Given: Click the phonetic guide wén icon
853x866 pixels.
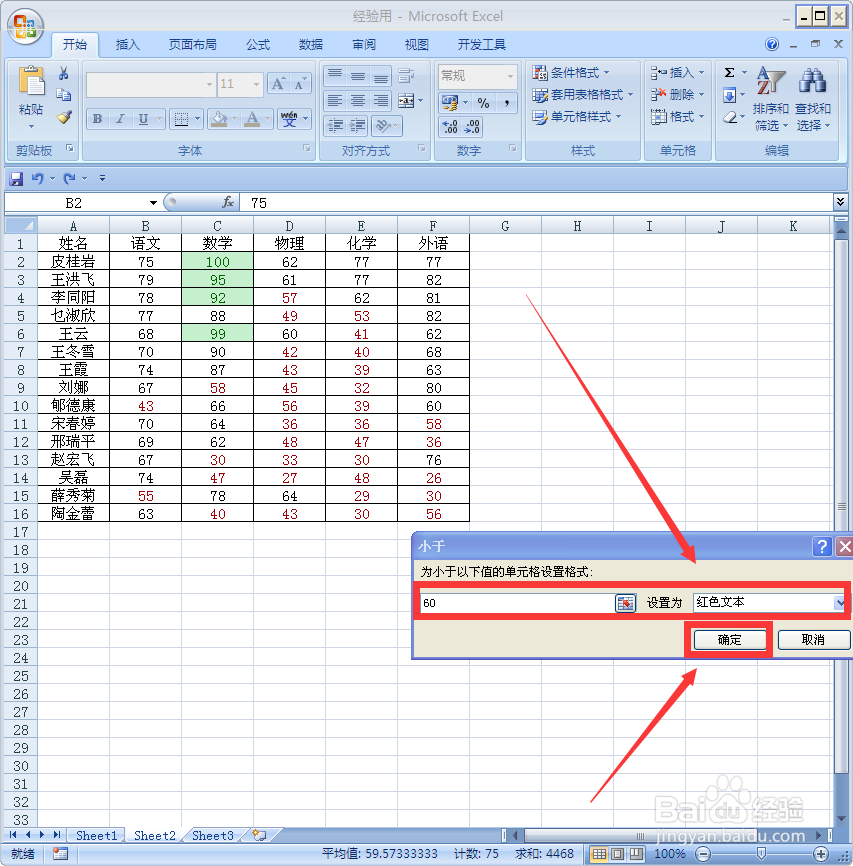Looking at the screenshot, I should point(289,119).
